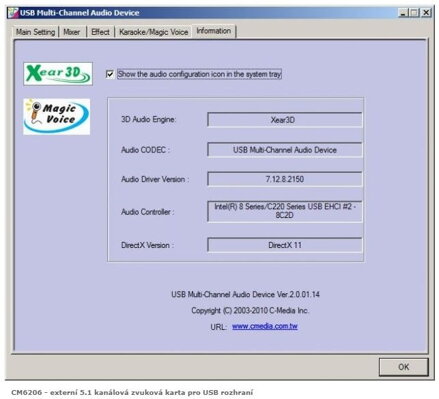
Task: Select the Karaoke/Magic Voice tab
Action: pyautogui.click(x=154, y=32)
